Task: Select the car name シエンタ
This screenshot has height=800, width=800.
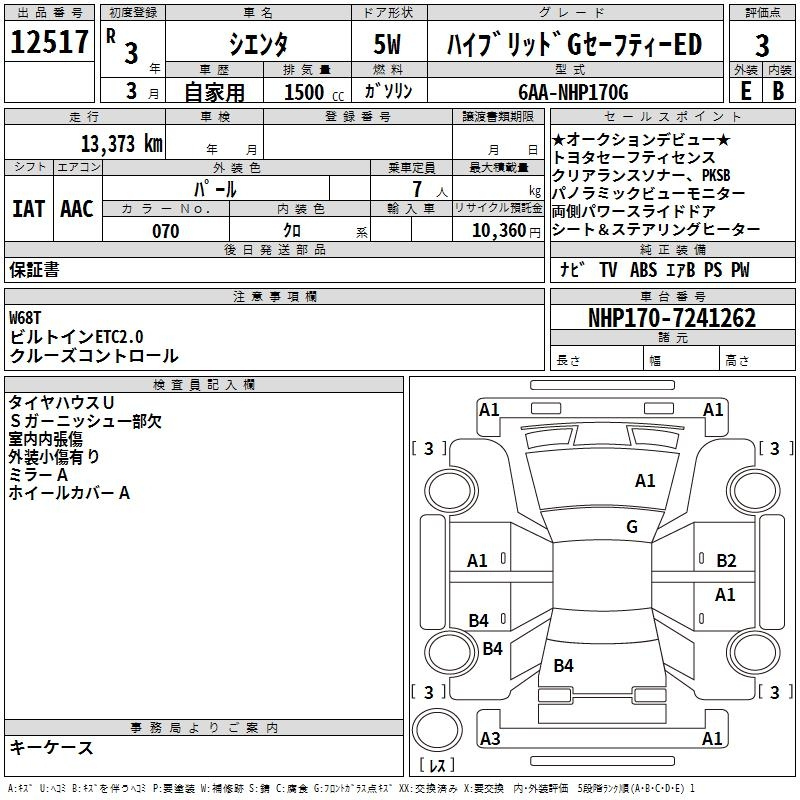Action: point(256,45)
